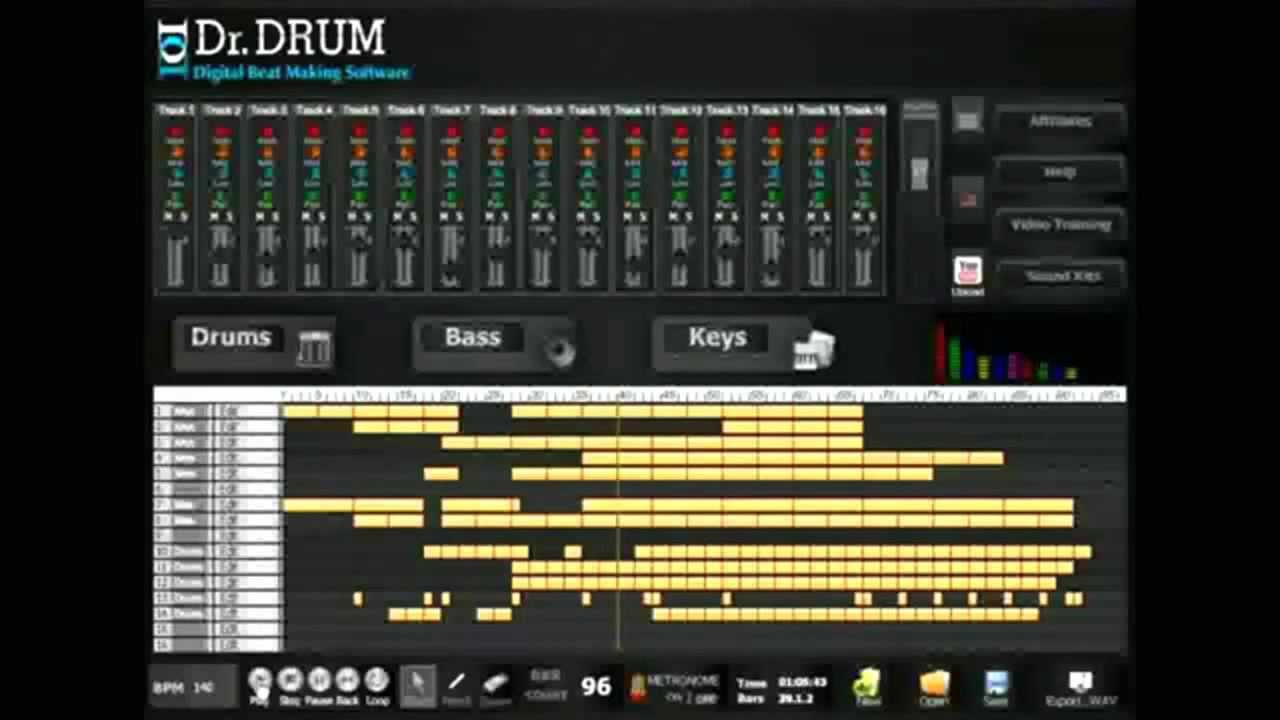Image resolution: width=1280 pixels, height=720 pixels.
Task: Jump to the start with Back button
Action: tap(347, 680)
